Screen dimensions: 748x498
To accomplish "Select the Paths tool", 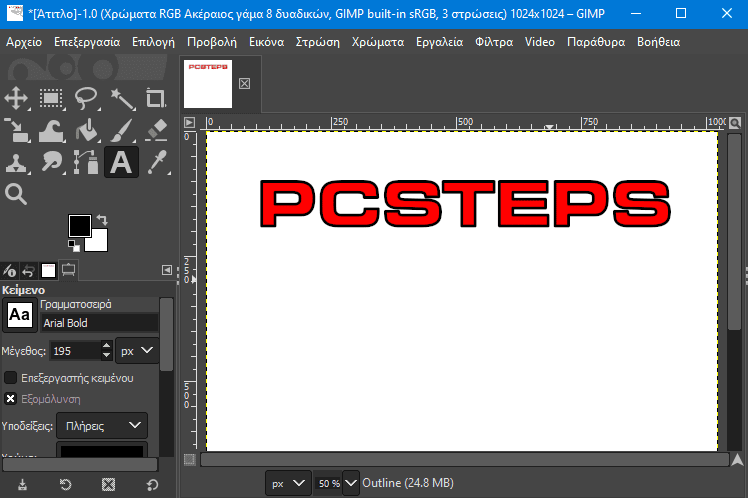I will pyautogui.click(x=86, y=163).
